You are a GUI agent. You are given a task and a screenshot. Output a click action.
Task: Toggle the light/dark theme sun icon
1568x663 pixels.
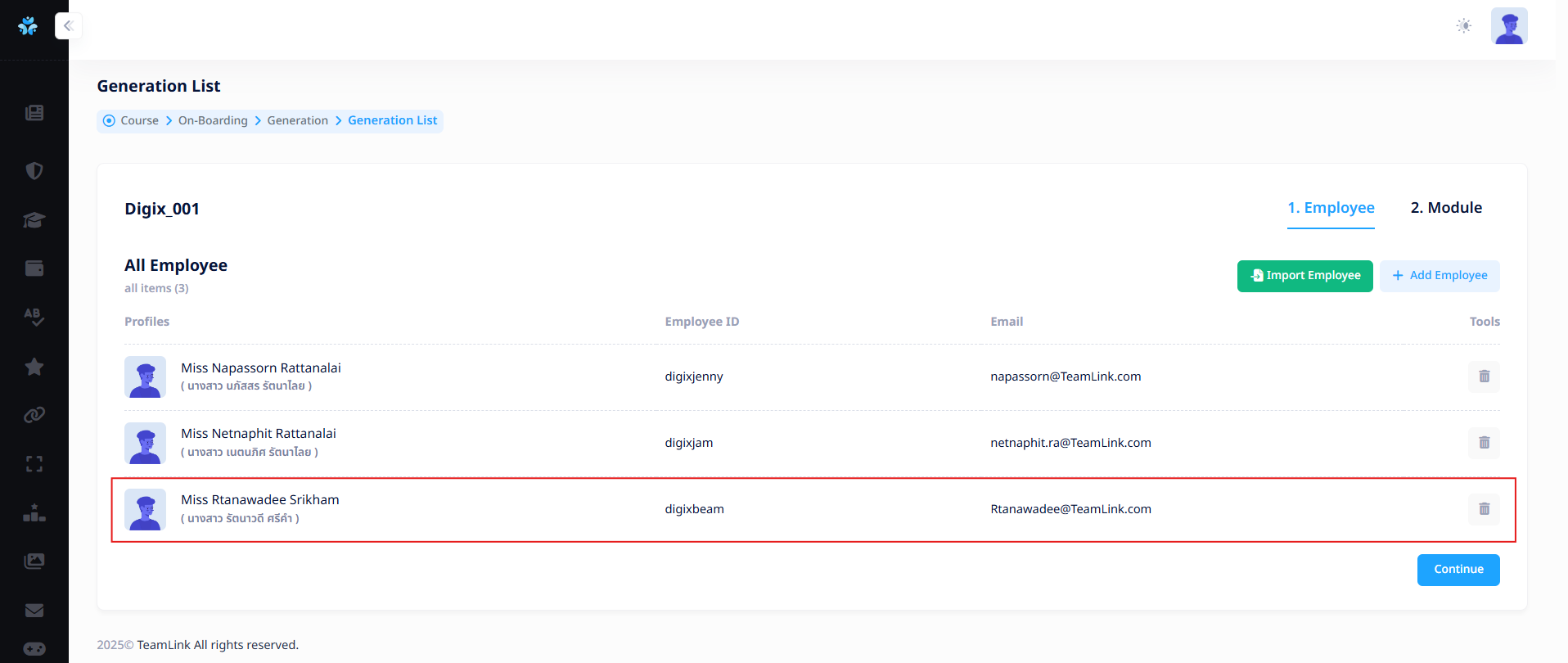[x=1464, y=26]
